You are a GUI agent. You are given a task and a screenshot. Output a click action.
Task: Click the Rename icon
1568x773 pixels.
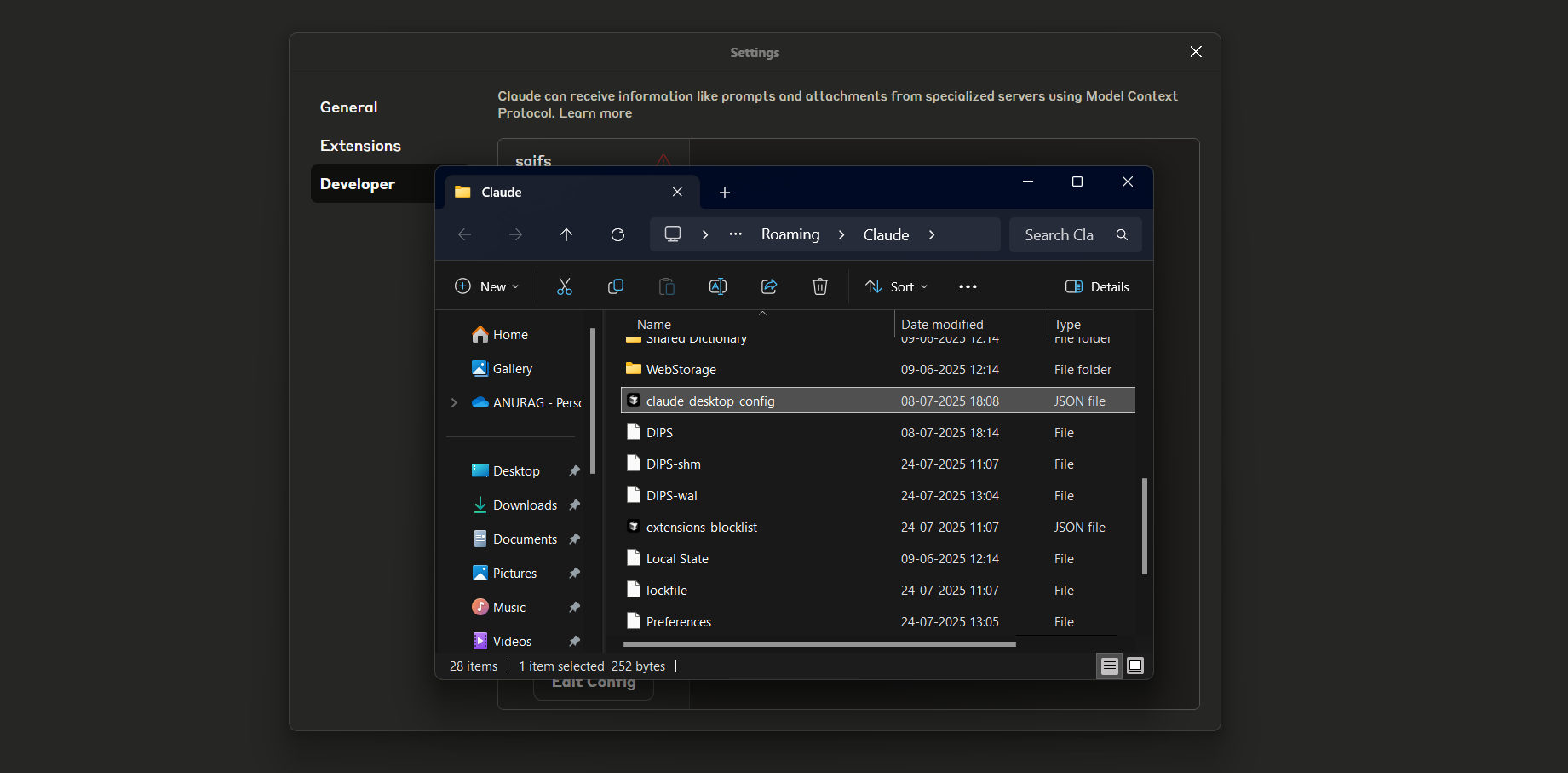click(x=718, y=286)
